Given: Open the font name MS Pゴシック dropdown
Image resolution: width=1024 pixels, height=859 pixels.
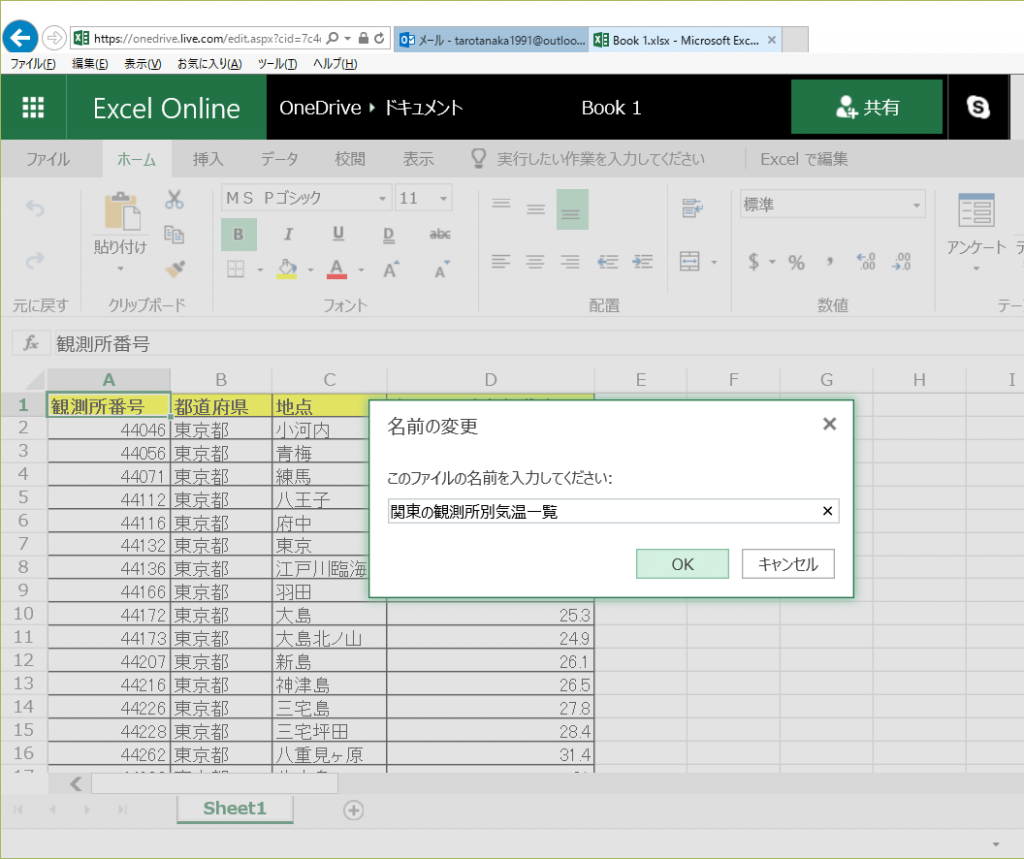Looking at the screenshot, I should [383, 198].
